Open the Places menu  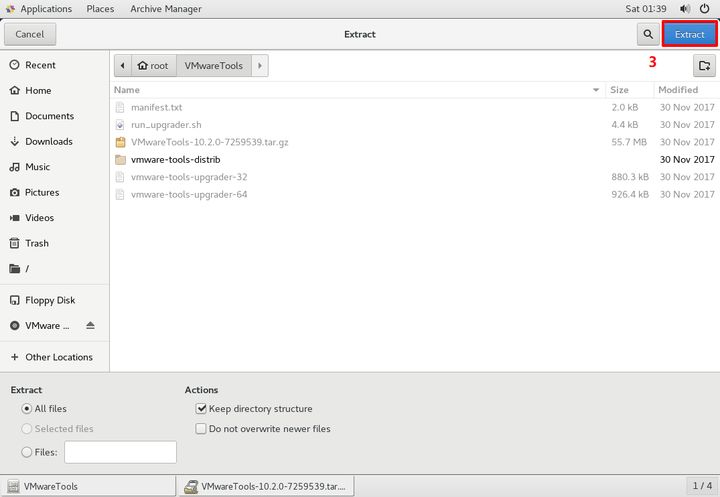coord(100,9)
